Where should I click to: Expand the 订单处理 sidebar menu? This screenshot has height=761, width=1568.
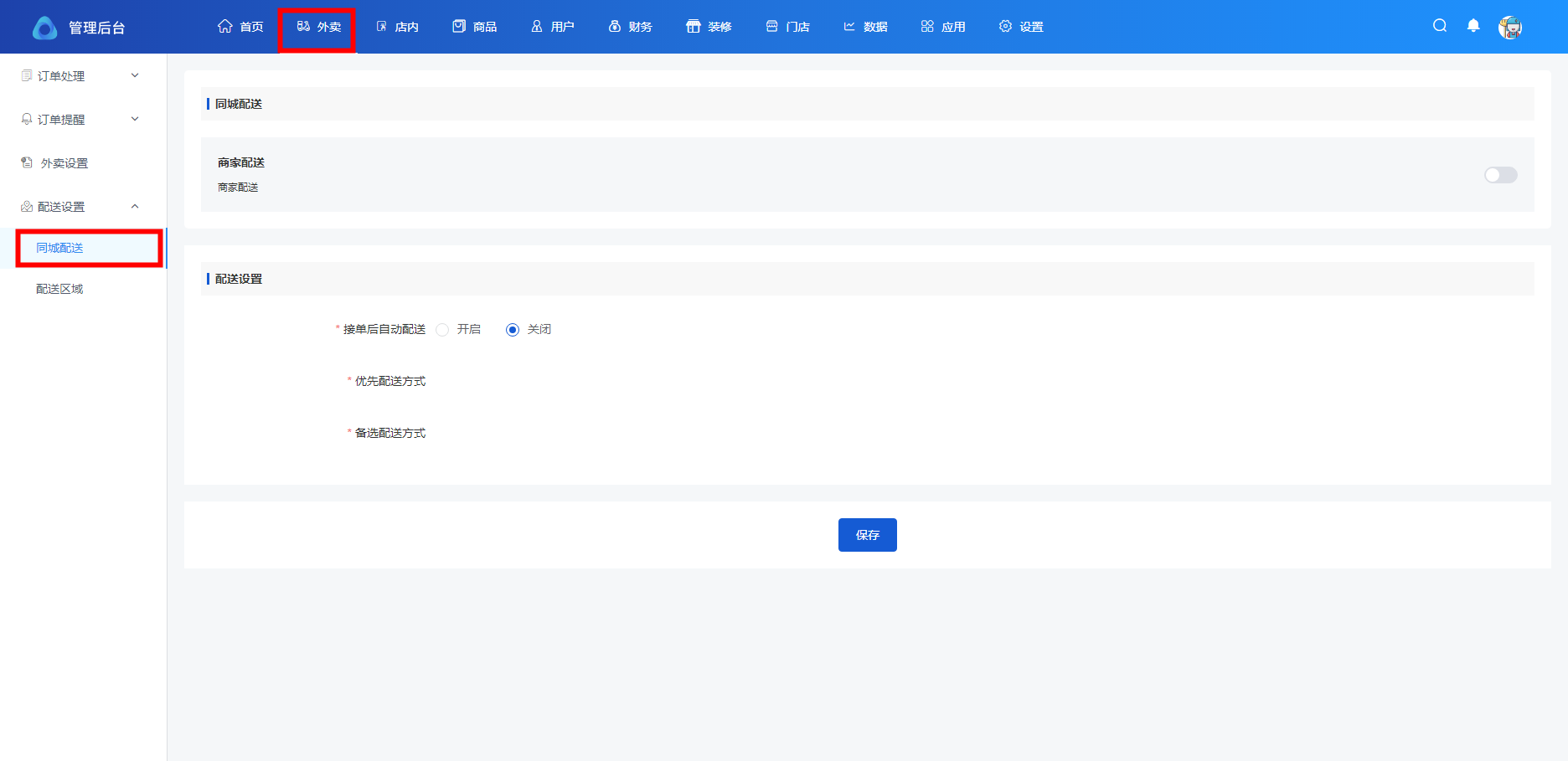(80, 76)
